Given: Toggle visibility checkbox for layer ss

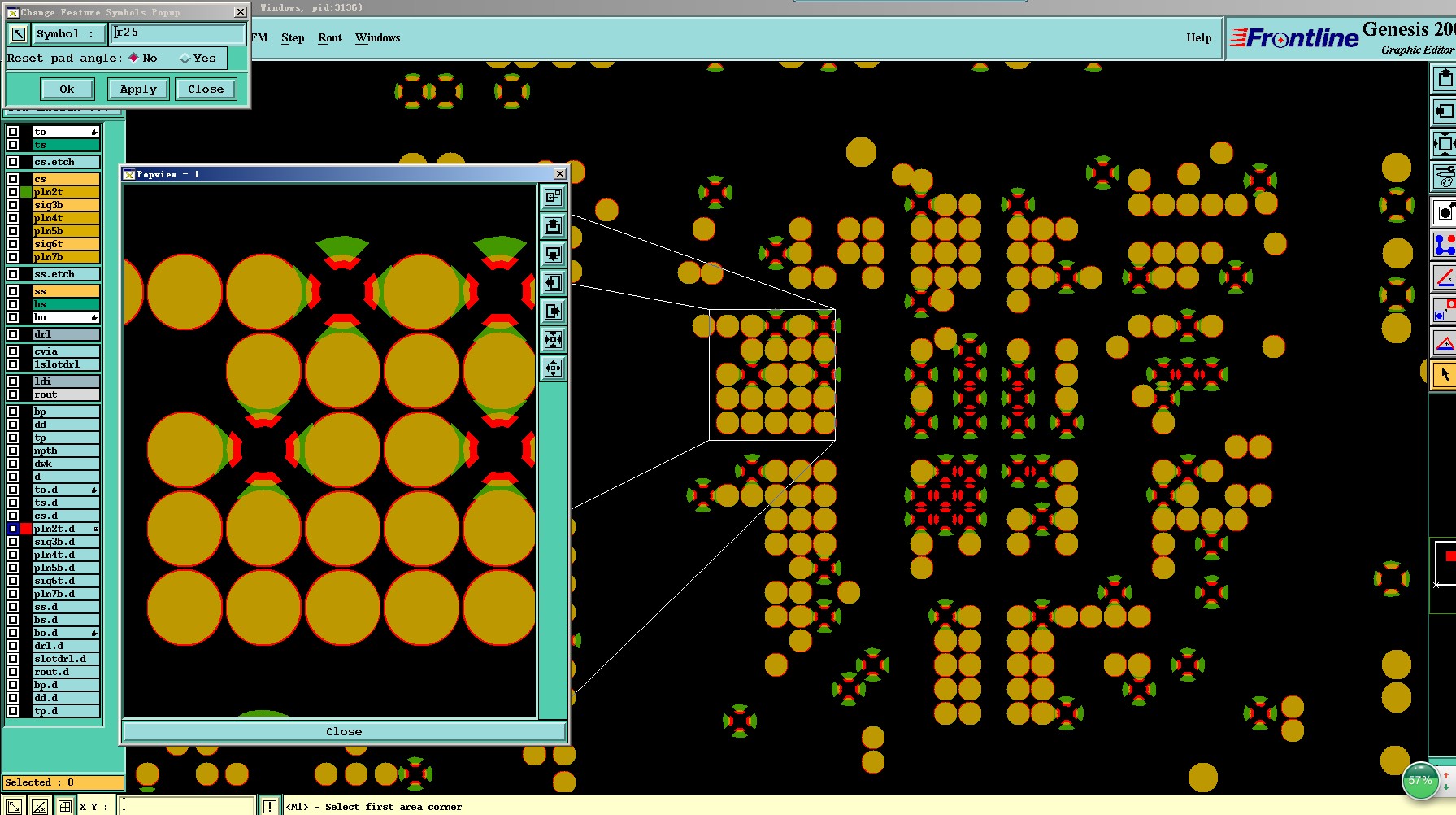Looking at the screenshot, I should [13, 291].
